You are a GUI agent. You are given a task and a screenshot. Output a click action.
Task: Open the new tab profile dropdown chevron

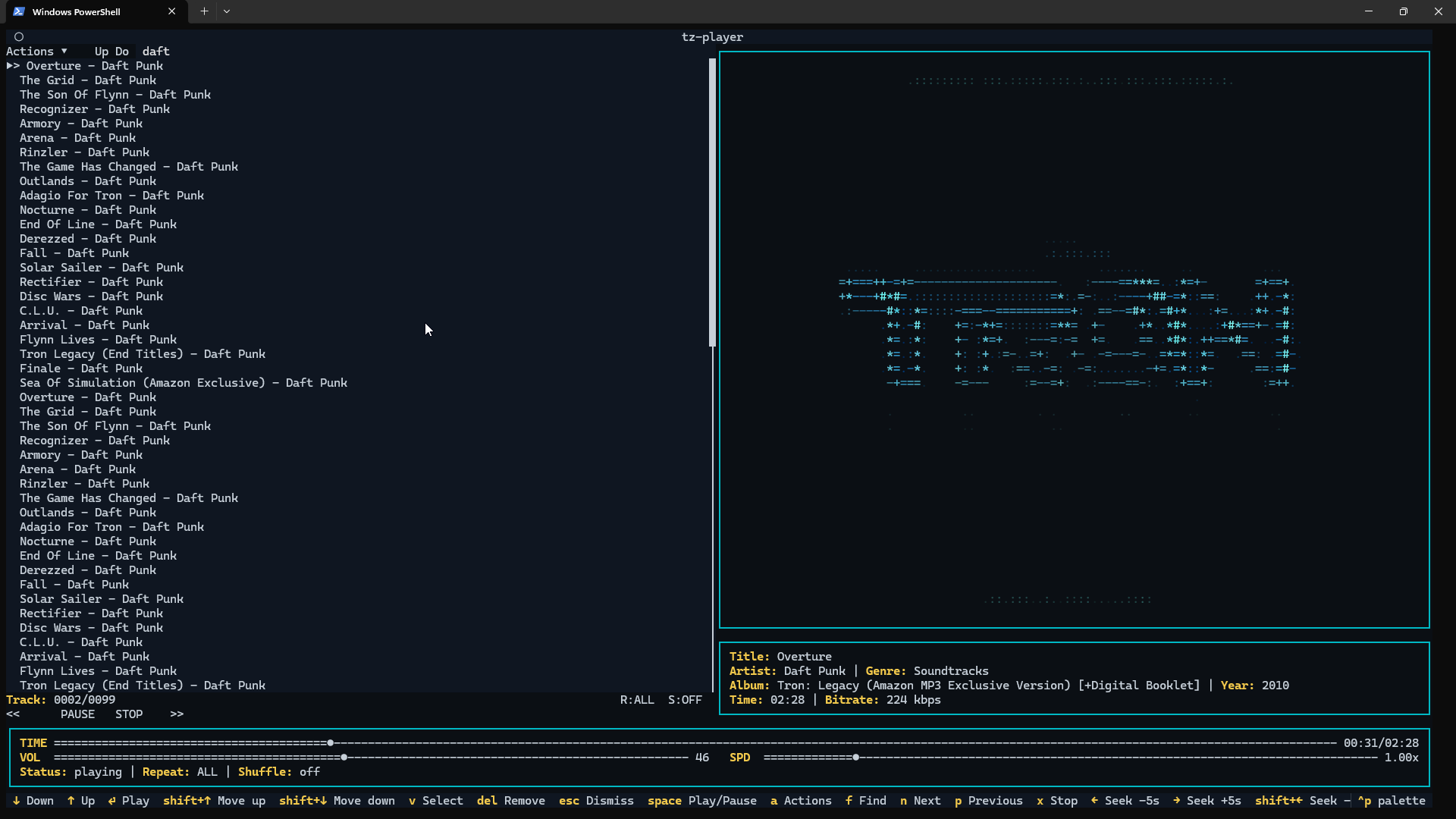click(x=227, y=11)
